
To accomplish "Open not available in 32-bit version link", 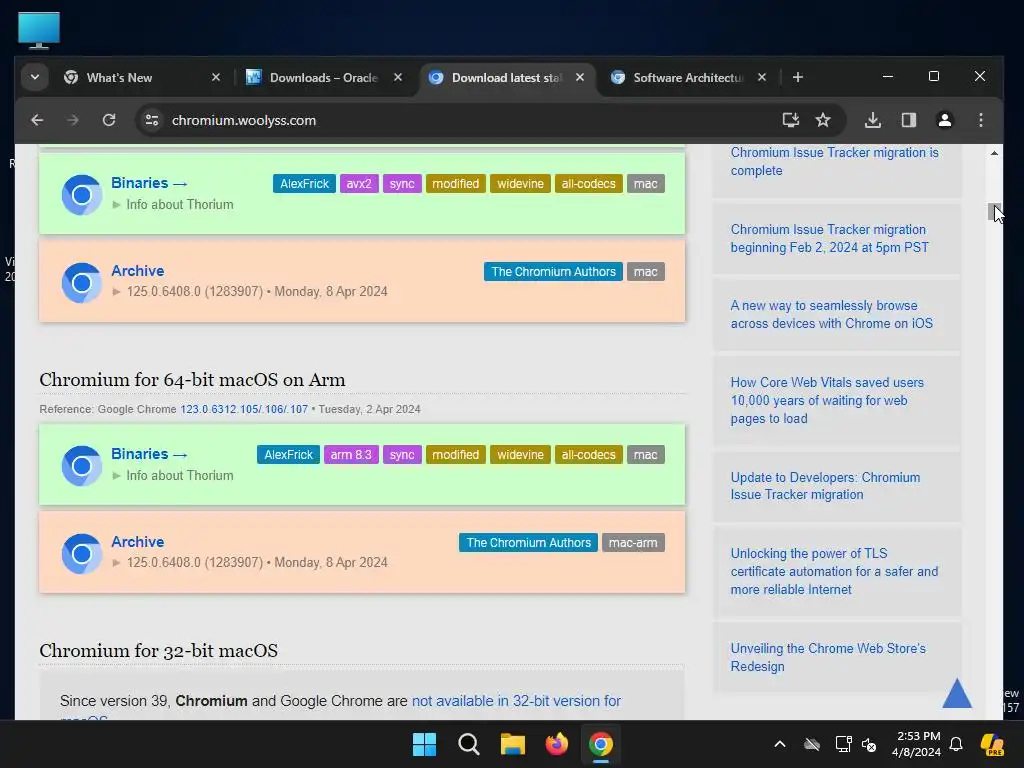I will tap(516, 701).
